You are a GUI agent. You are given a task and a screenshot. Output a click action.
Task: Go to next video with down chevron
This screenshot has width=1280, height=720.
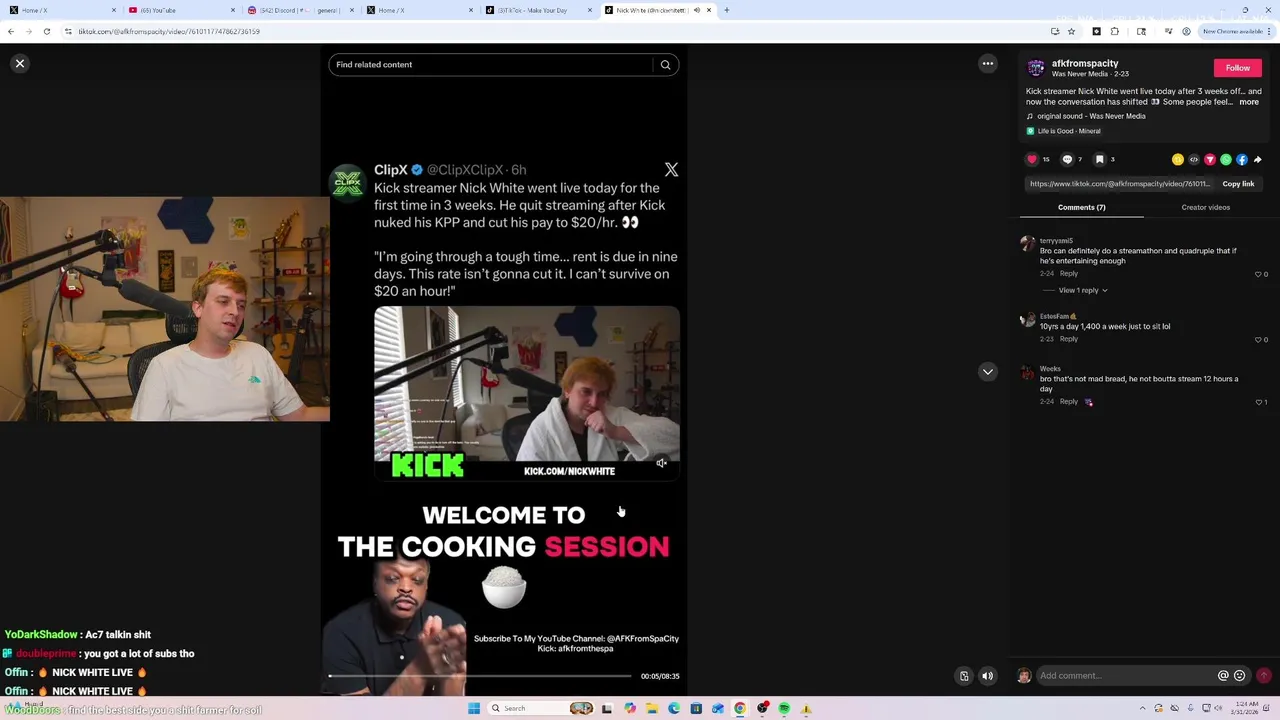pos(988,372)
